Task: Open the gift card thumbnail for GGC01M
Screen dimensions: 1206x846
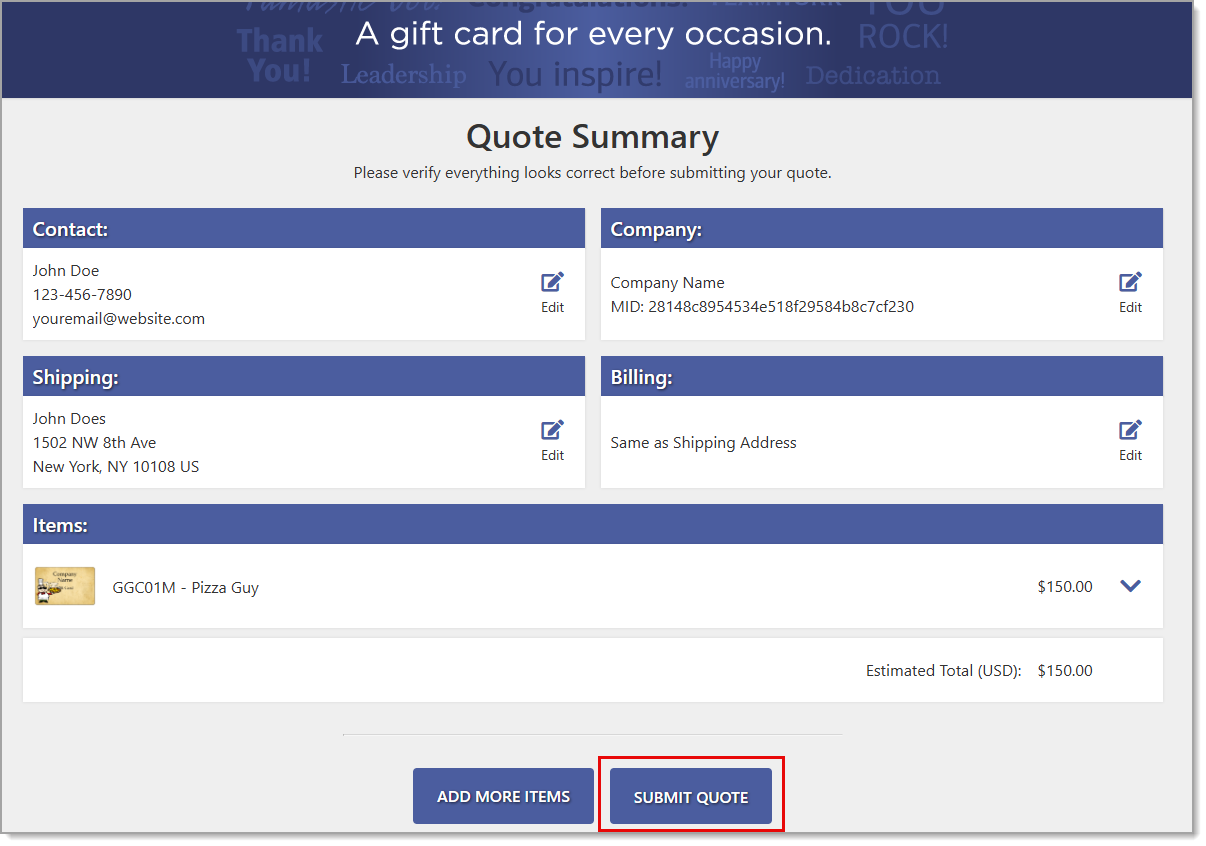Action: (x=64, y=586)
